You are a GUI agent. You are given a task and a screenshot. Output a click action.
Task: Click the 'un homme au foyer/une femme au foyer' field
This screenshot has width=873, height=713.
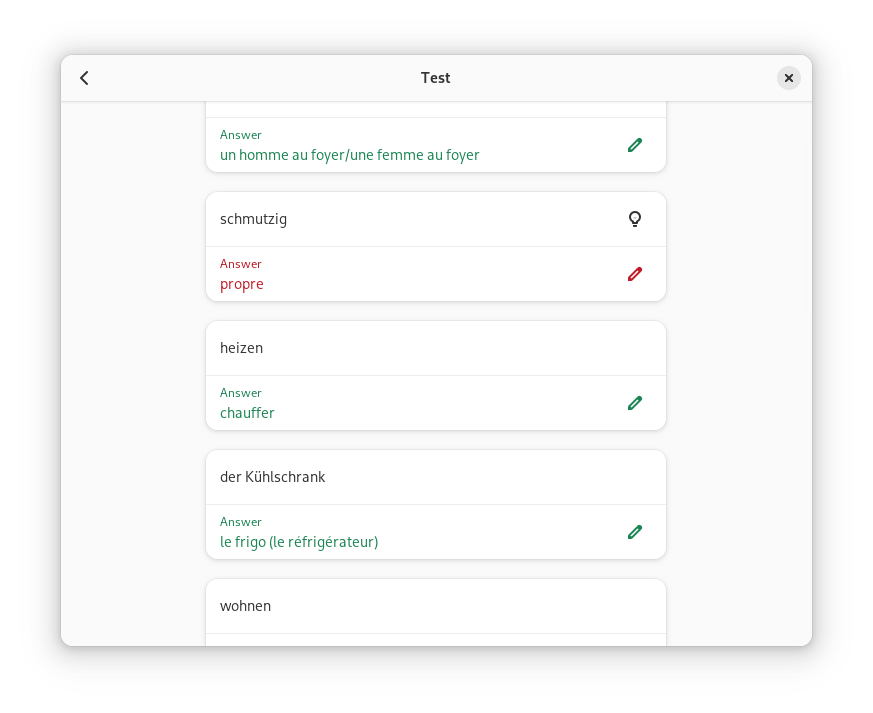436,145
